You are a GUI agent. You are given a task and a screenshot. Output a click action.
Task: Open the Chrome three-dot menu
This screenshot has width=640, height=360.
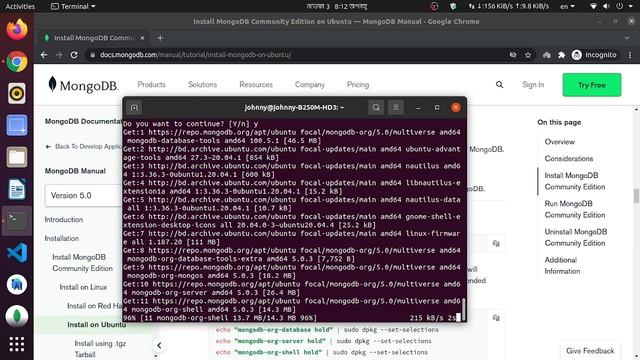click(630, 55)
